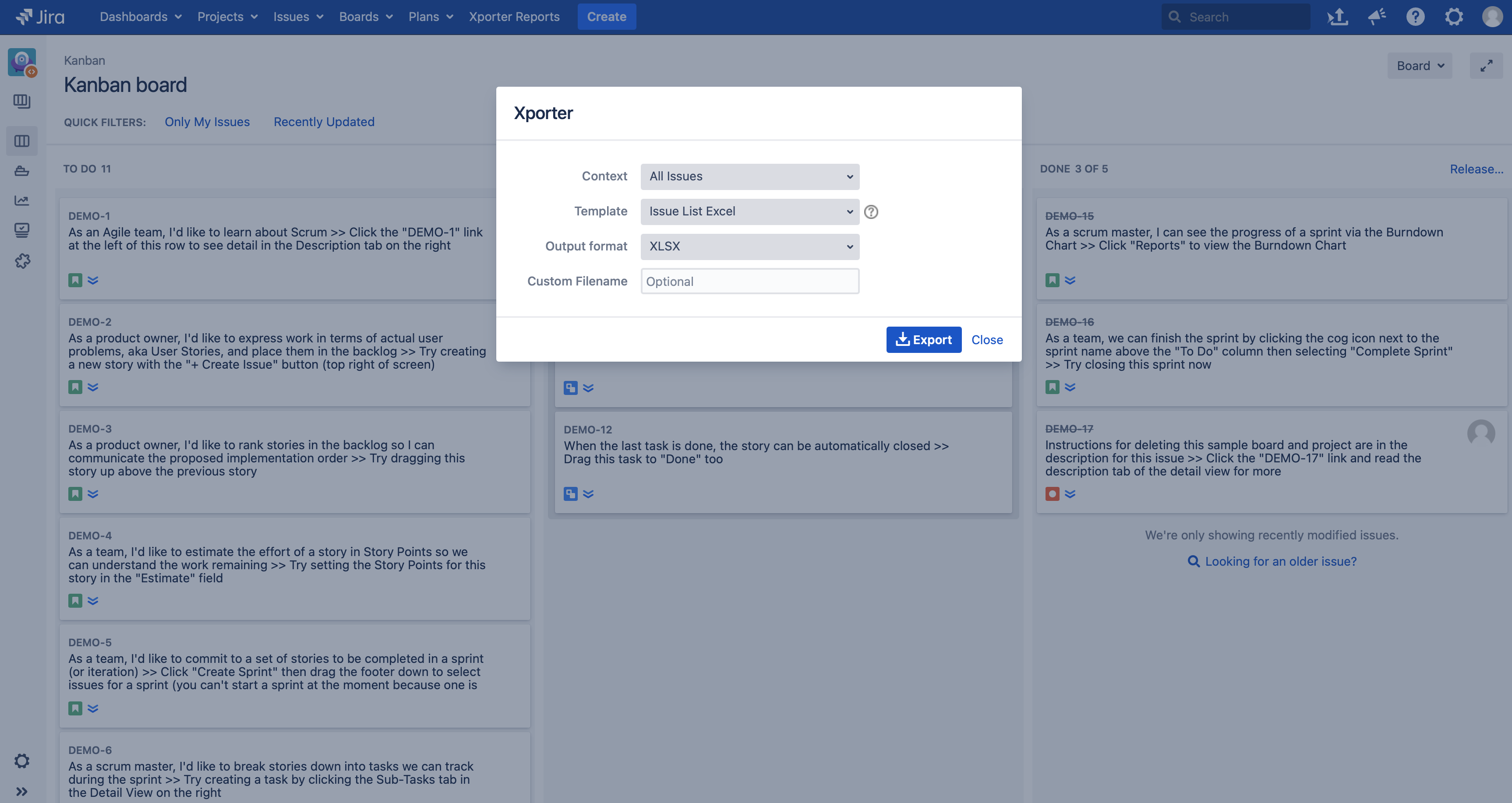Screen dimensions: 1512x803
Task: Click the Custom Filename input field
Action: click(x=749, y=282)
